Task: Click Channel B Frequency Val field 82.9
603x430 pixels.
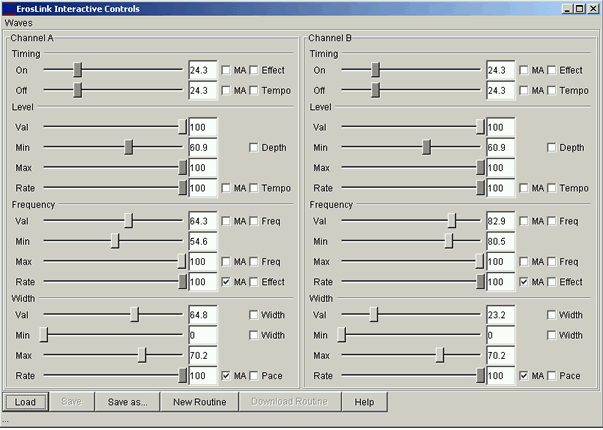Action: [501, 221]
